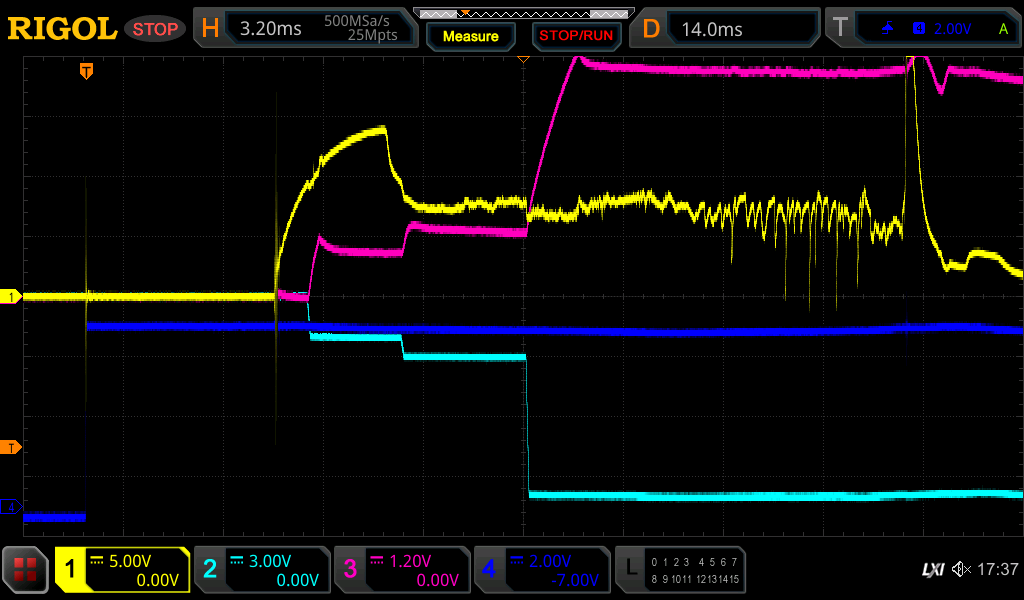Click the LXI network status icon

932,570
